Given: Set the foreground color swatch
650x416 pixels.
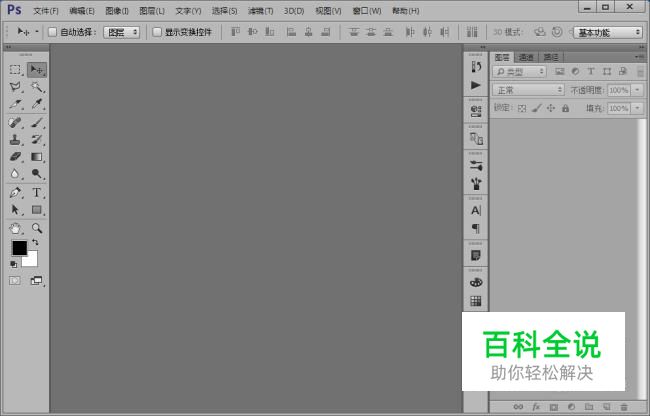Looking at the screenshot, I should pos(18,247).
